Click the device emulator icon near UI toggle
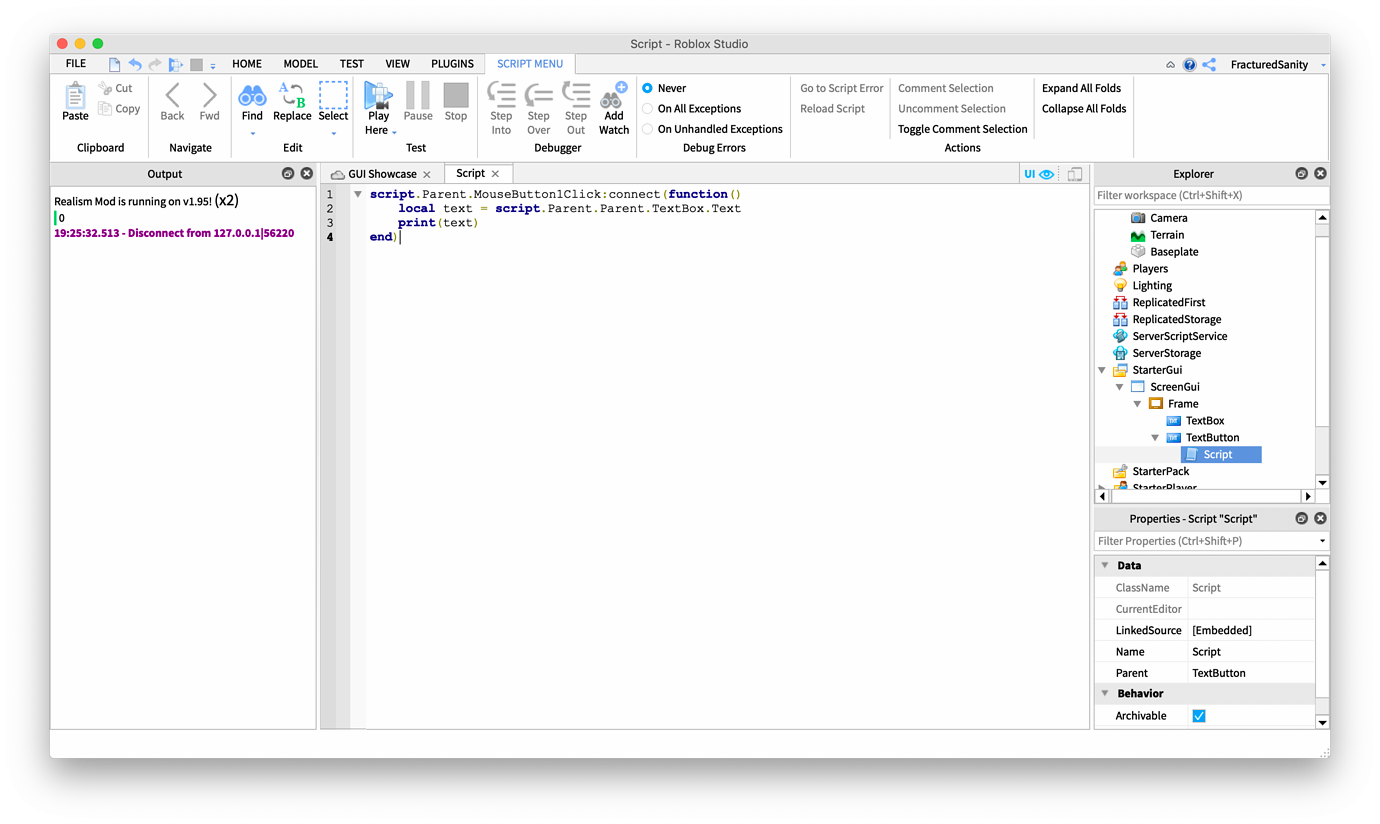1380x824 pixels. point(1074,173)
